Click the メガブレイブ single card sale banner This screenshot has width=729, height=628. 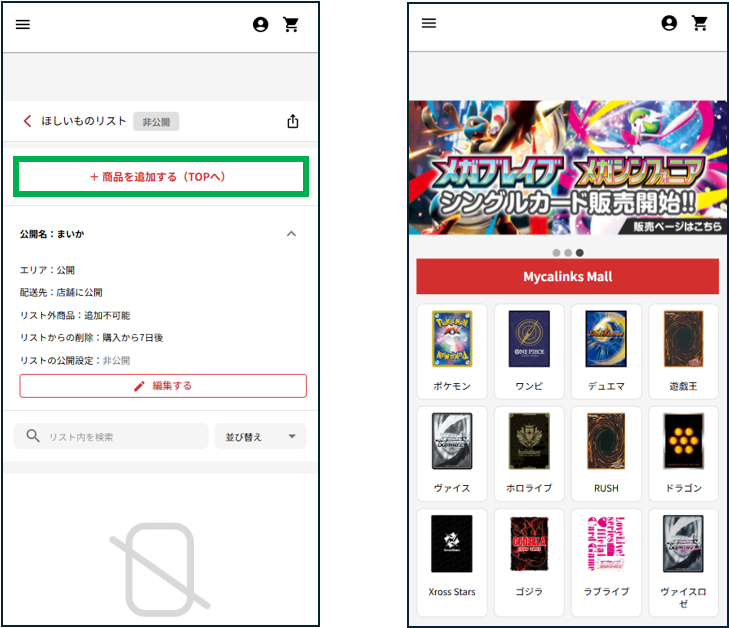(x=567, y=168)
